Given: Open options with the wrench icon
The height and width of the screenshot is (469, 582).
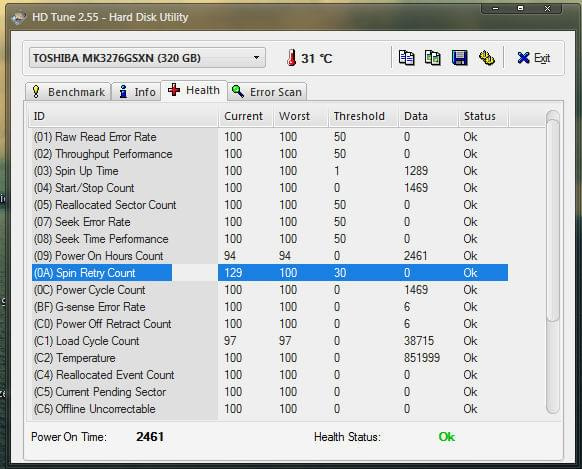Looking at the screenshot, I should coord(486,58).
